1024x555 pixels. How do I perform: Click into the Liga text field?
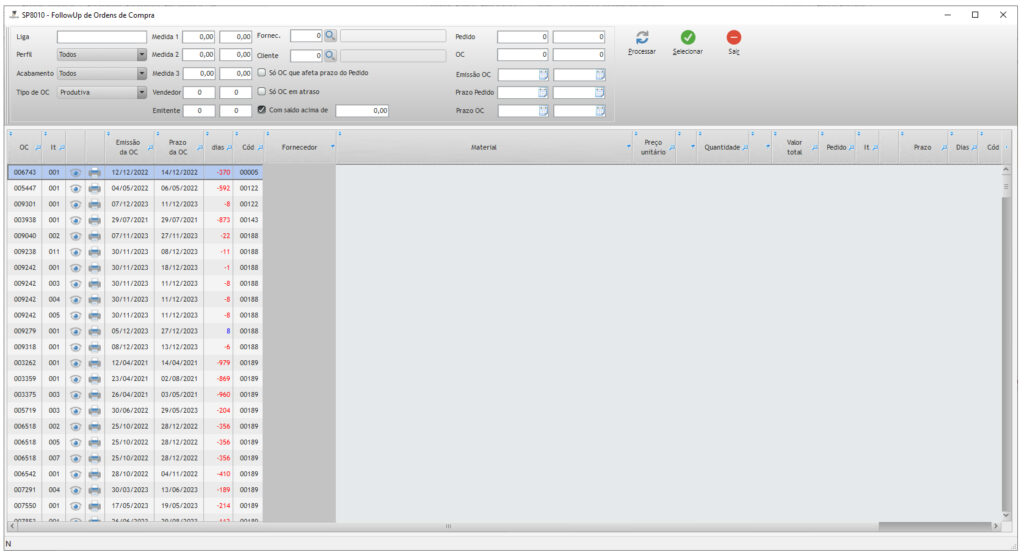click(x=101, y=36)
